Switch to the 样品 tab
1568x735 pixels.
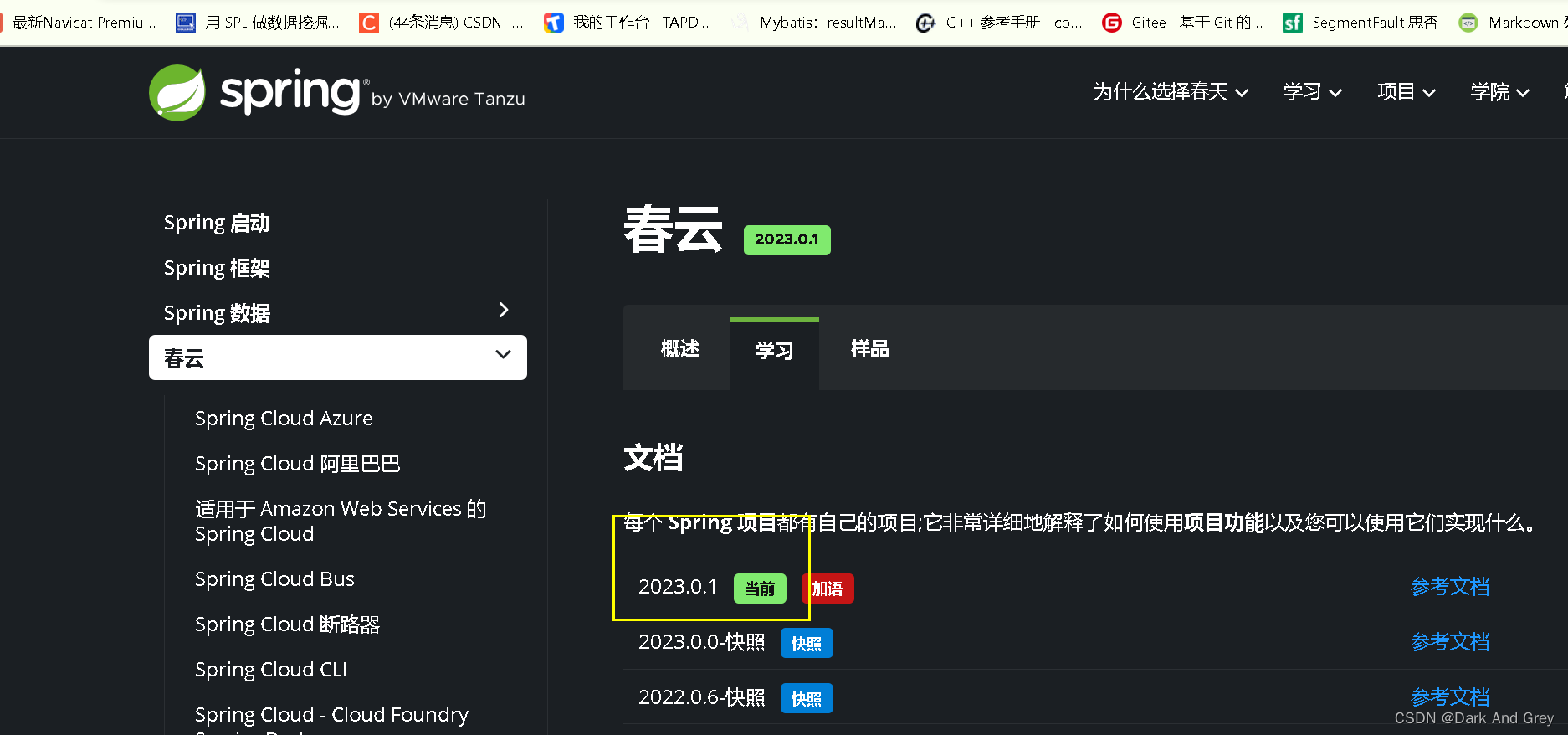(869, 349)
